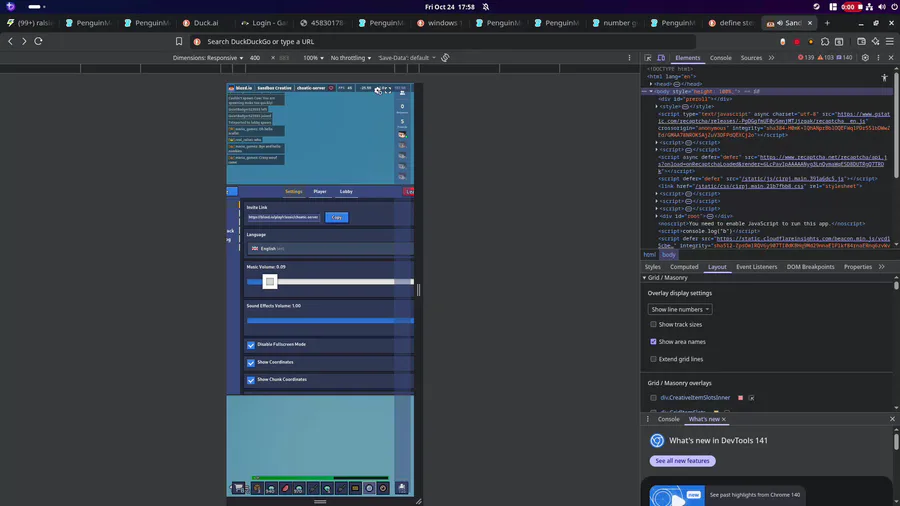Screen dimensions: 900x506
Task: Uncheck Disable Fullscreen Mode checkbox
Action: pyautogui.click(x=251, y=345)
